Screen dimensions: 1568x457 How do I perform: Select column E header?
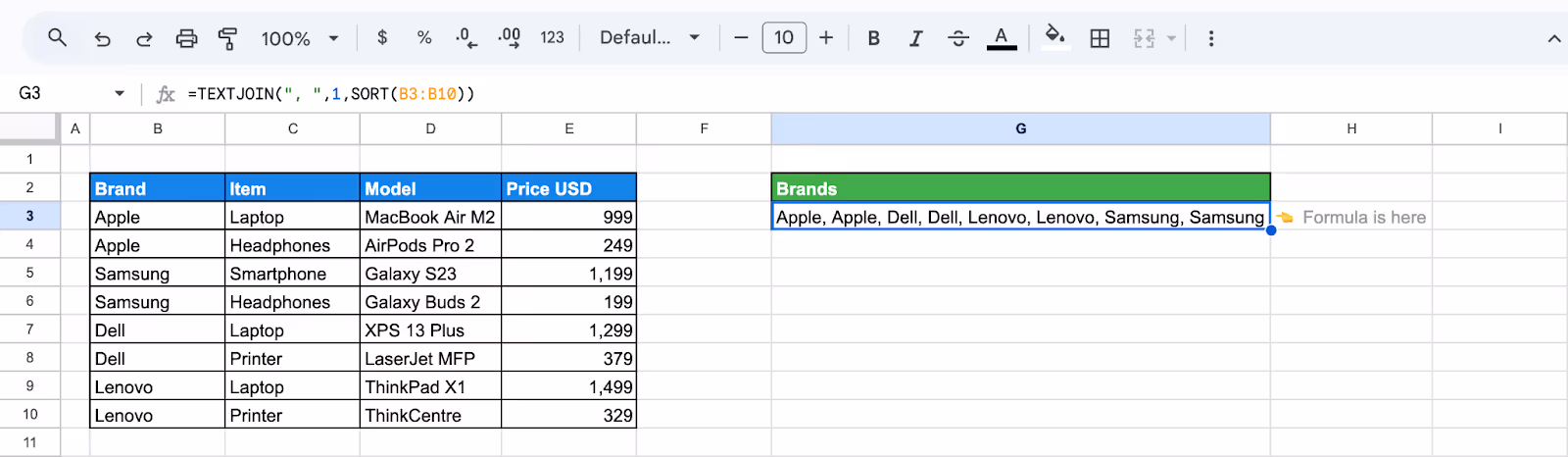pyautogui.click(x=569, y=128)
